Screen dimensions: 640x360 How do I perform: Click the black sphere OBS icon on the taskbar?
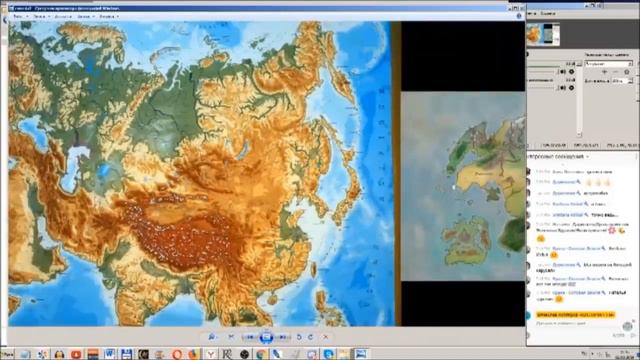[244, 354]
